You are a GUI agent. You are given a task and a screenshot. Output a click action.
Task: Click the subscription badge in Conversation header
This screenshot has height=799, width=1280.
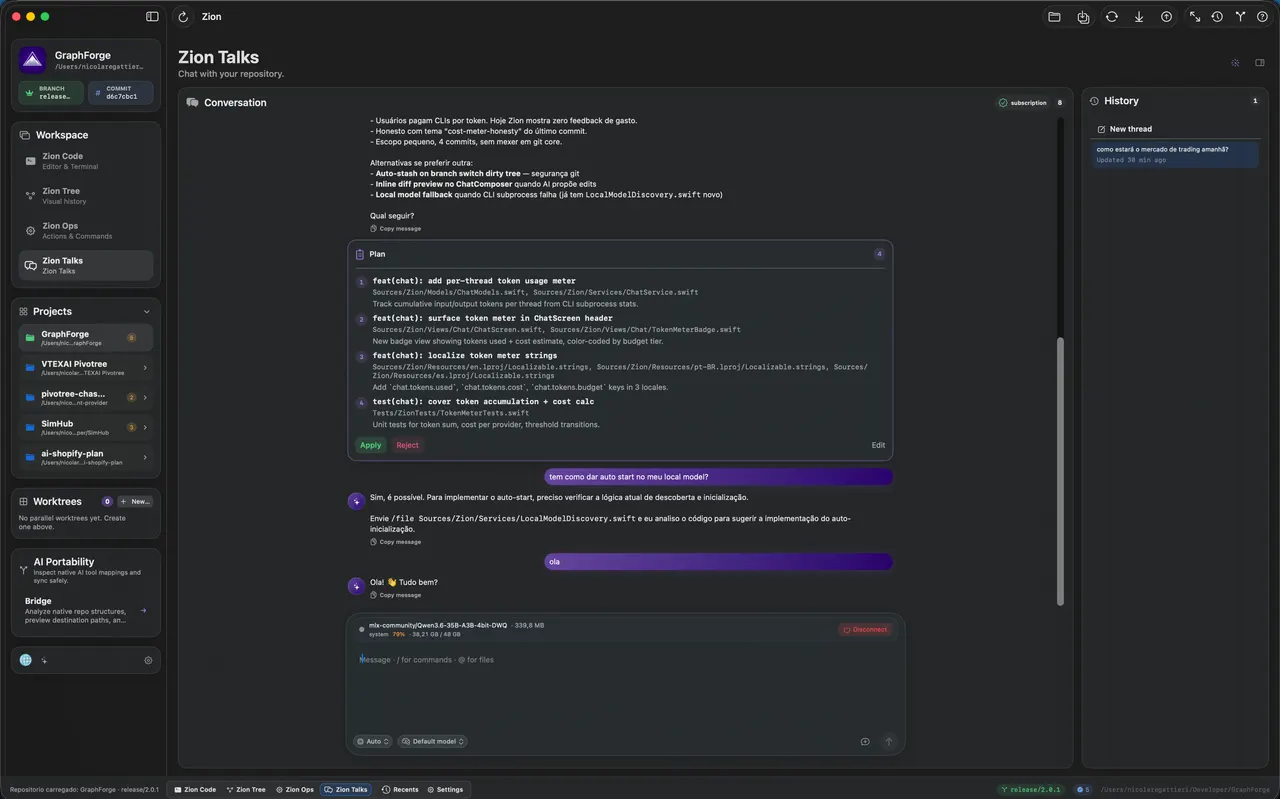coord(1023,102)
